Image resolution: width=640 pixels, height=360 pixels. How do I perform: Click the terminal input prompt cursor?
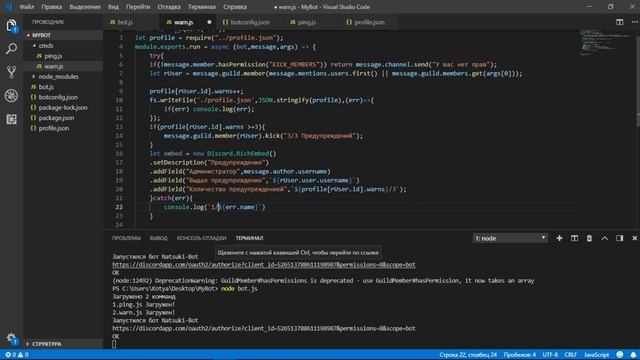[114, 344]
